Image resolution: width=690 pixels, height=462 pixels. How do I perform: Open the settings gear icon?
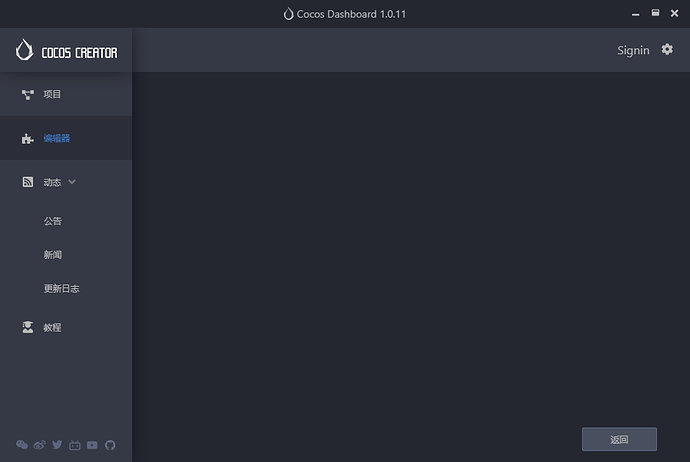(x=667, y=49)
